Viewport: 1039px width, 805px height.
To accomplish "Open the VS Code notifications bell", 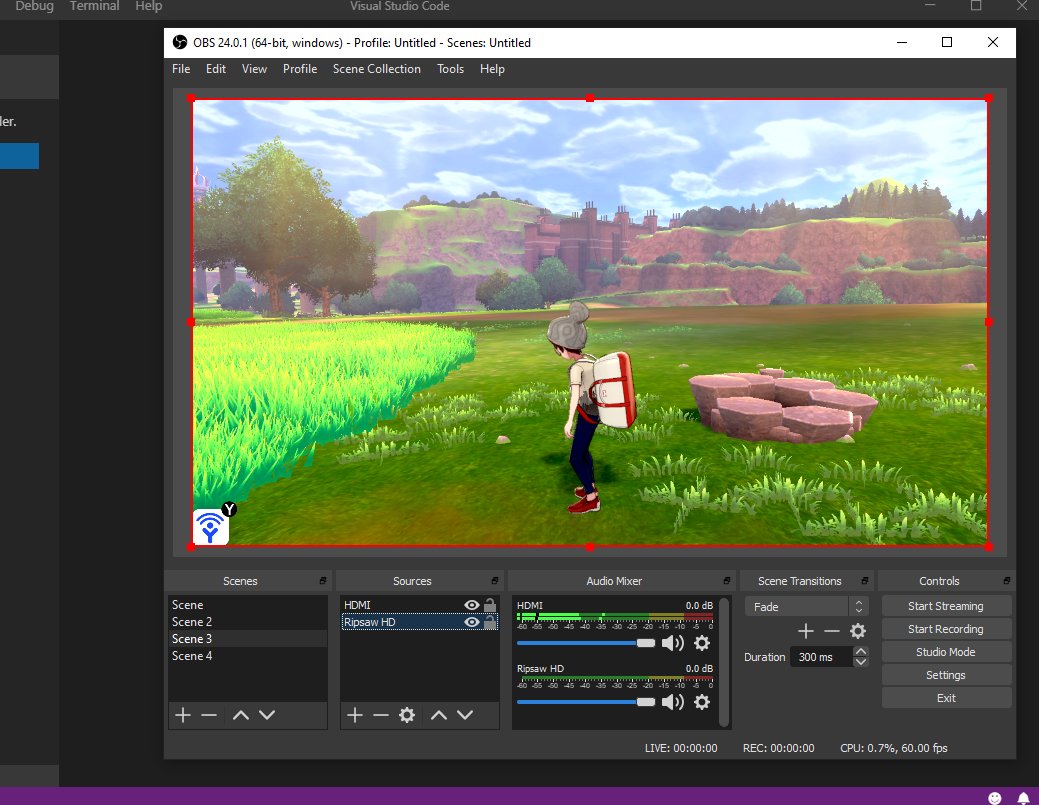I will pyautogui.click(x=1023, y=798).
